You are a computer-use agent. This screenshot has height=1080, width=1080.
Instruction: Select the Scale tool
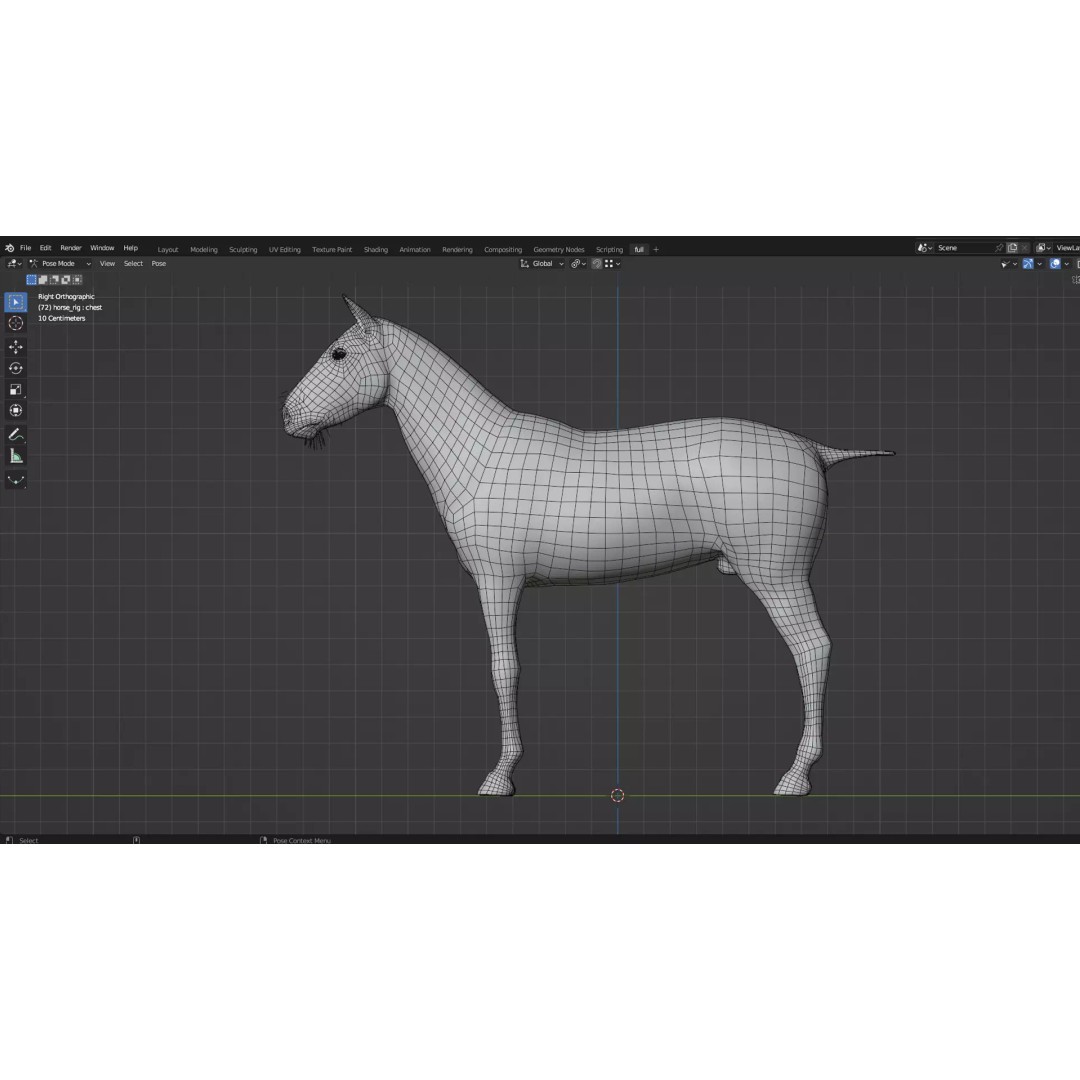point(16,389)
